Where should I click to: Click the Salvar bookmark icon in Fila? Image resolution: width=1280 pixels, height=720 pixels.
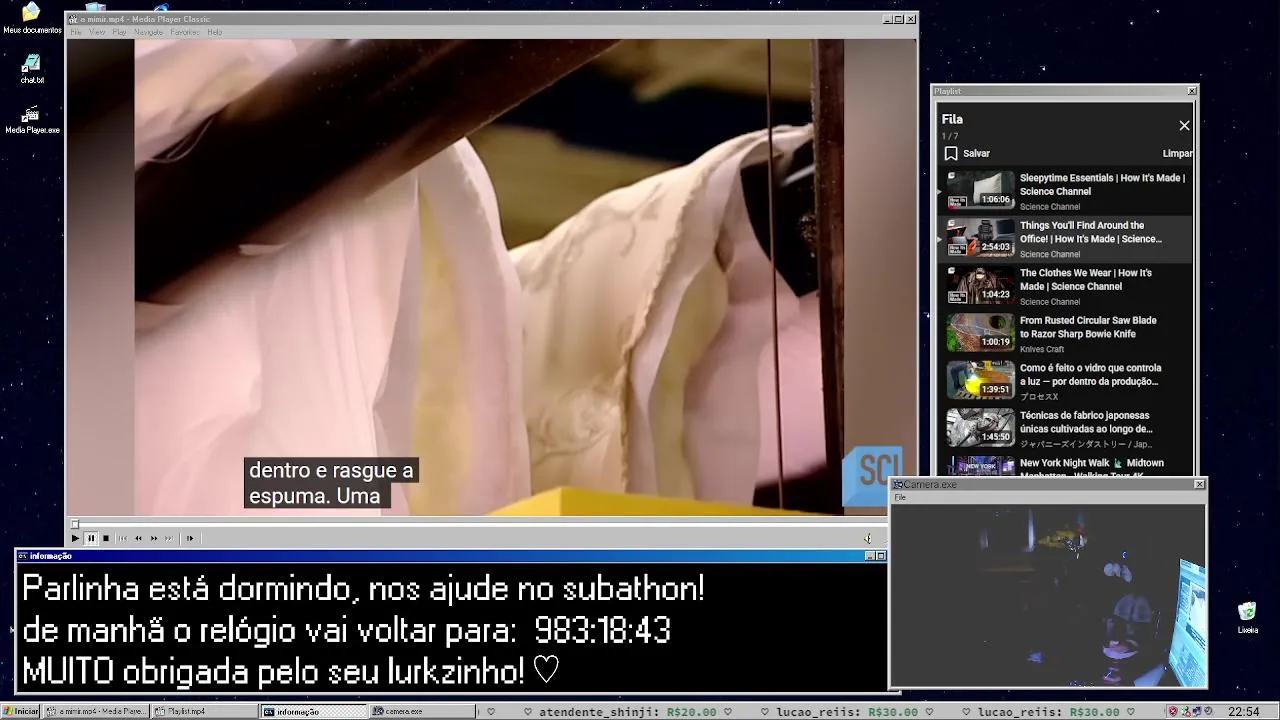tap(951, 153)
